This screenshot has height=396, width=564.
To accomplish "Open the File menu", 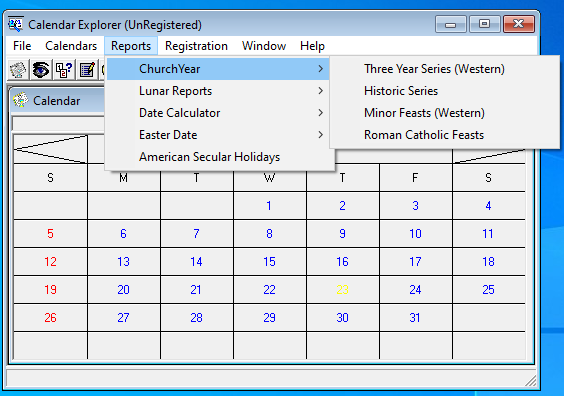I will click(22, 46).
